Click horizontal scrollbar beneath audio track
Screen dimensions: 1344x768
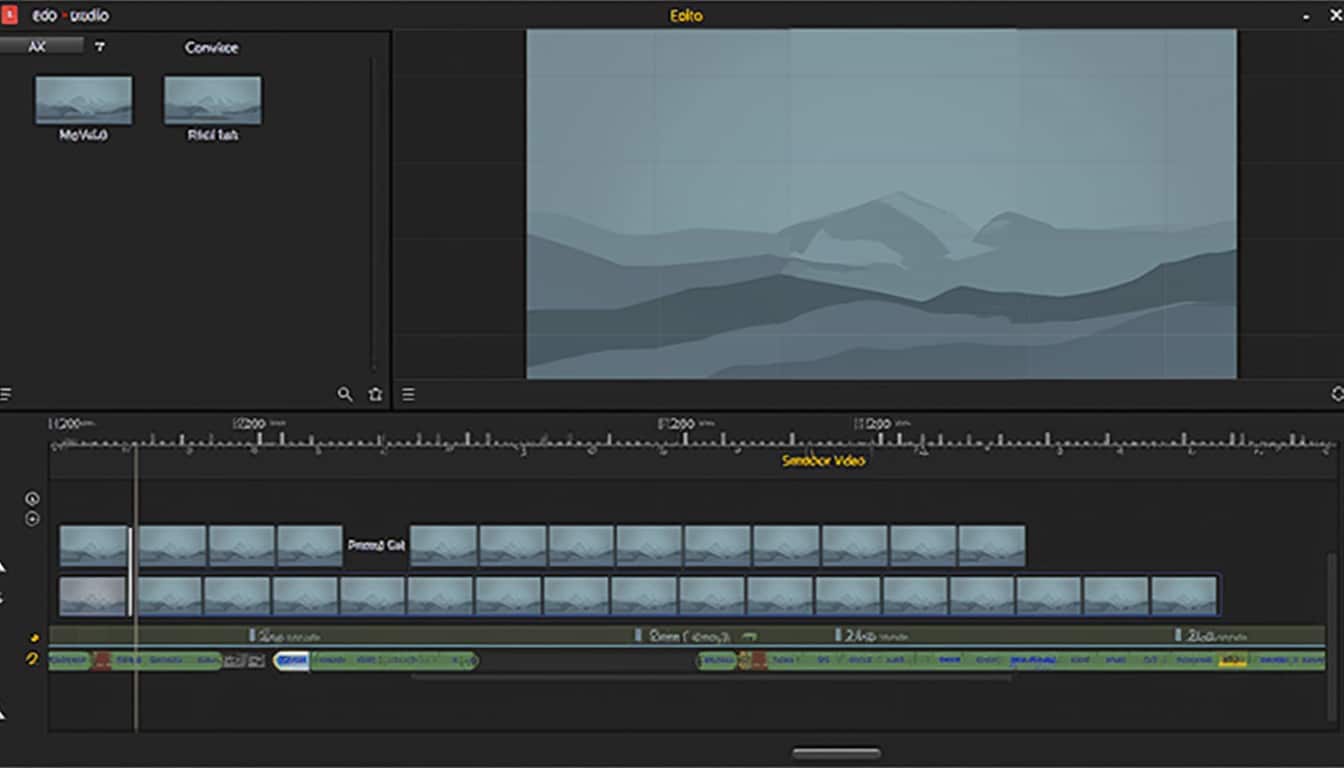[x=712, y=677]
